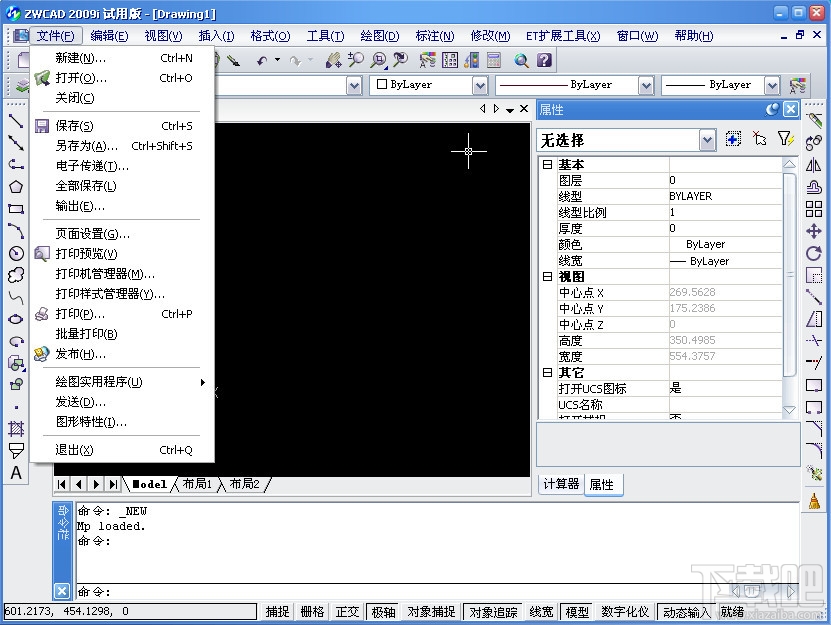This screenshot has height=625, width=831.
Task: Expand the 无选择 selection dropdown
Action: pos(707,139)
